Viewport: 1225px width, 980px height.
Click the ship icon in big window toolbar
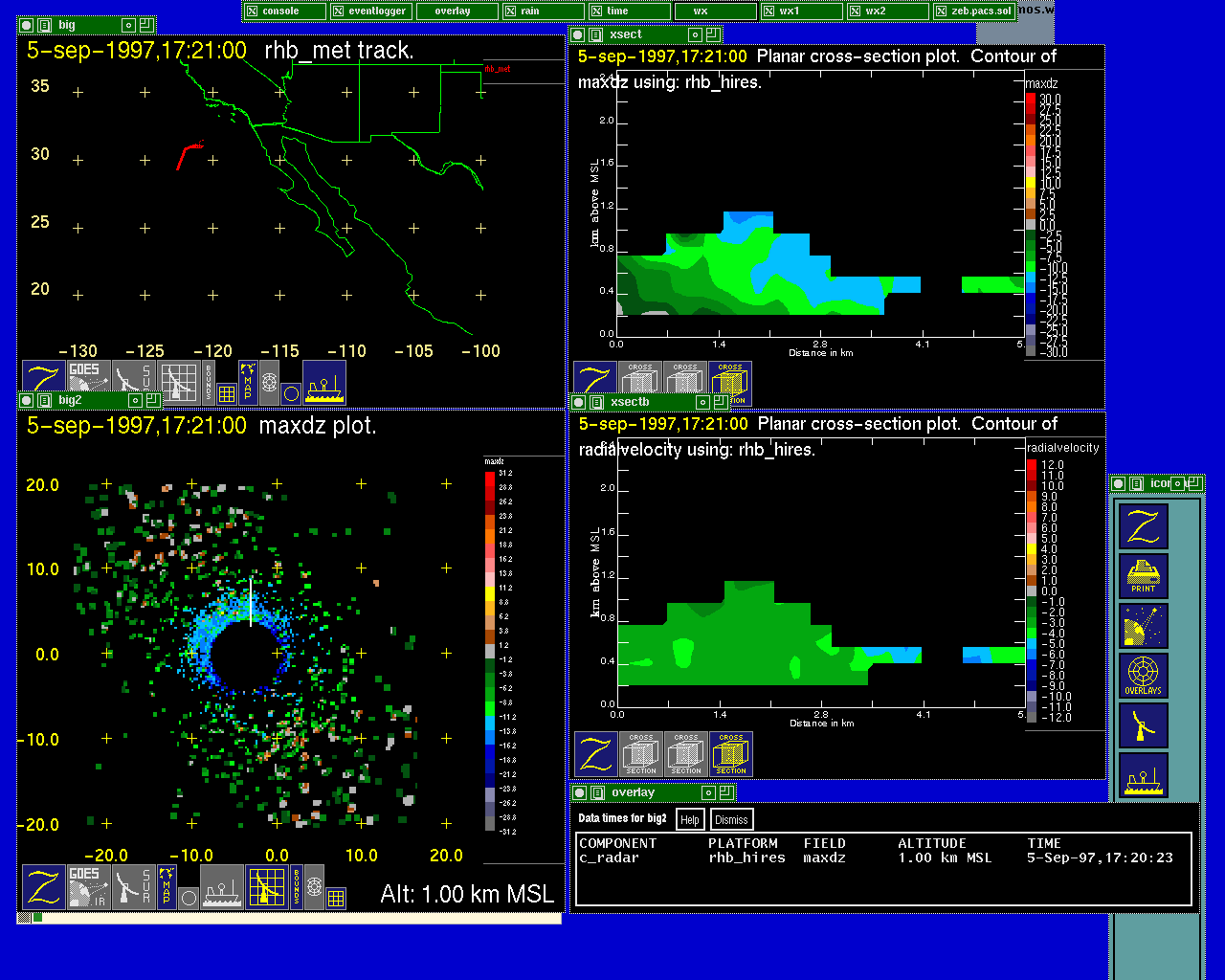tap(324, 383)
